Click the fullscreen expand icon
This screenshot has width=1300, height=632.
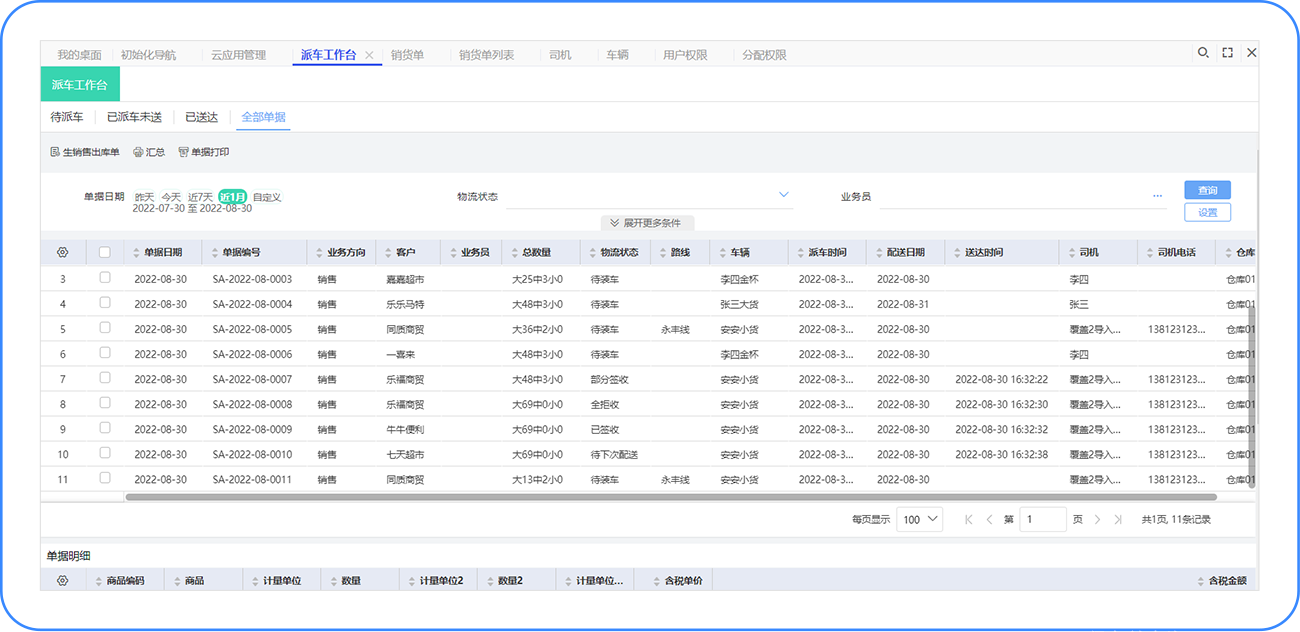tap(1227, 53)
